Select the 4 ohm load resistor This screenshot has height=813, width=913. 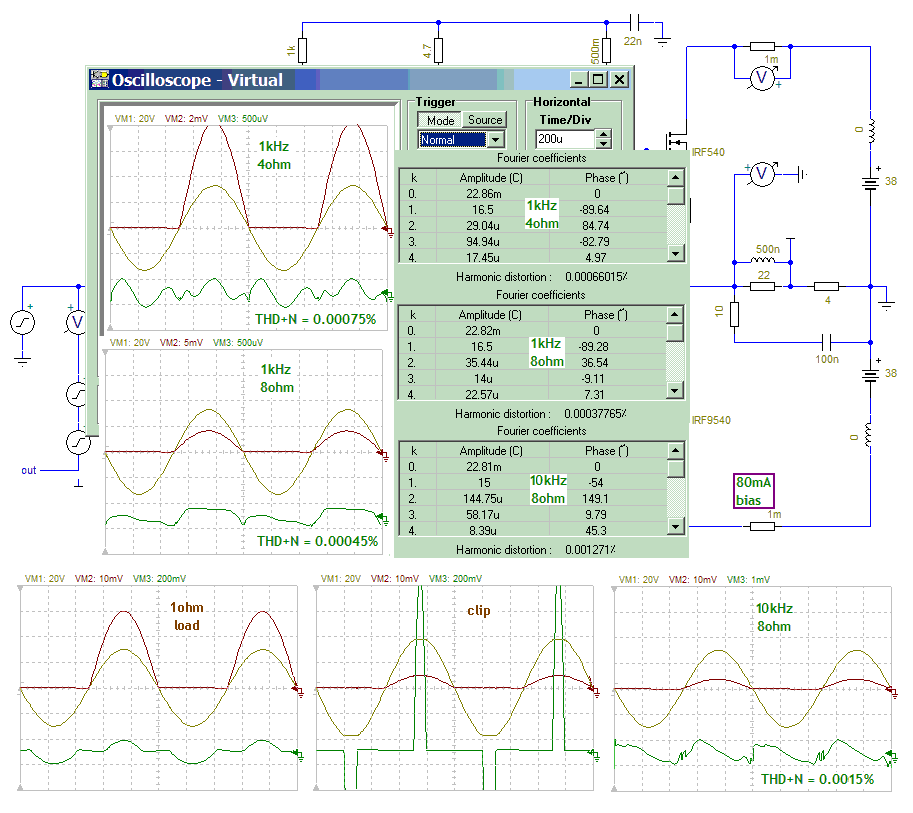(826, 286)
